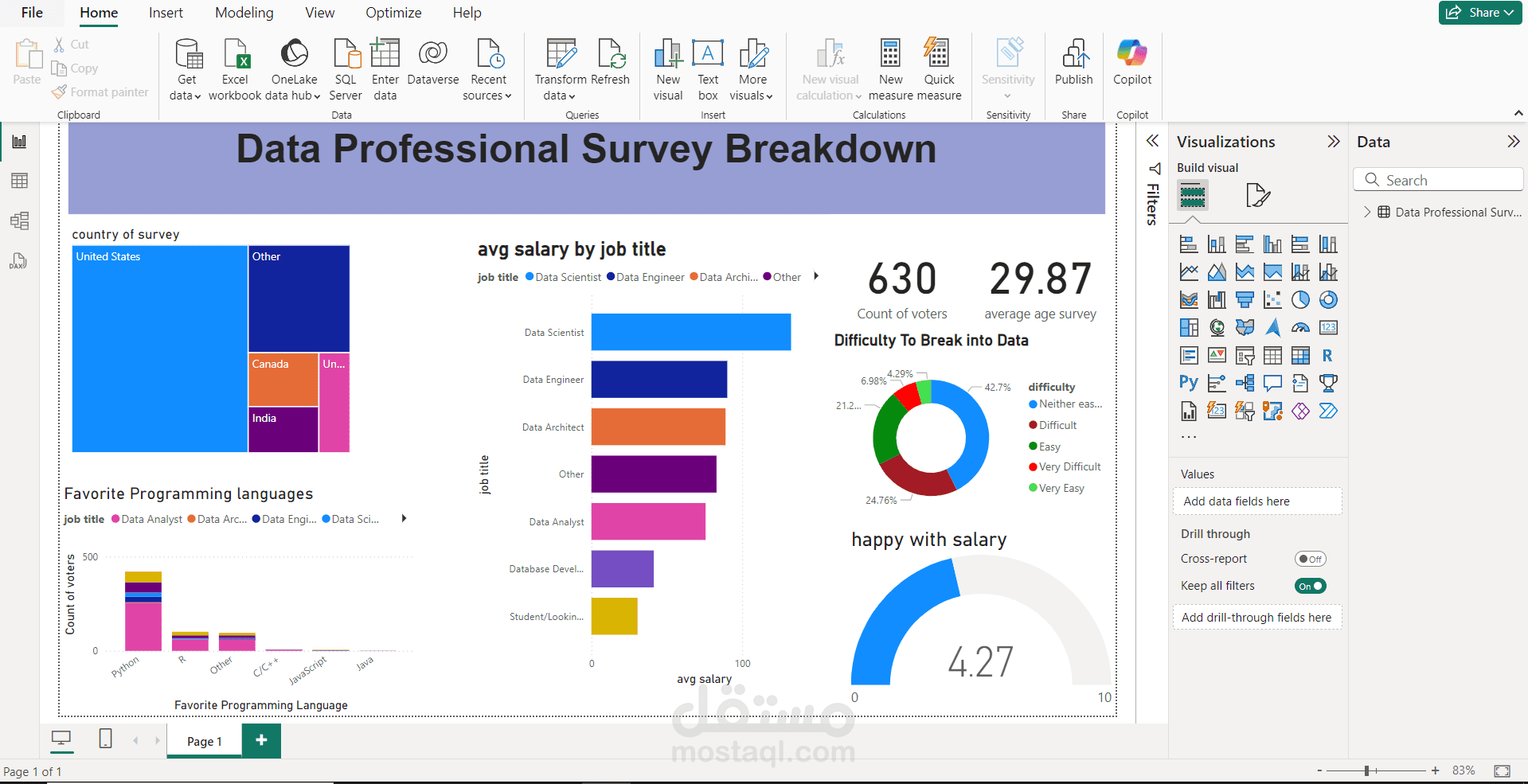Click the zoom in plus button

tap(1435, 770)
